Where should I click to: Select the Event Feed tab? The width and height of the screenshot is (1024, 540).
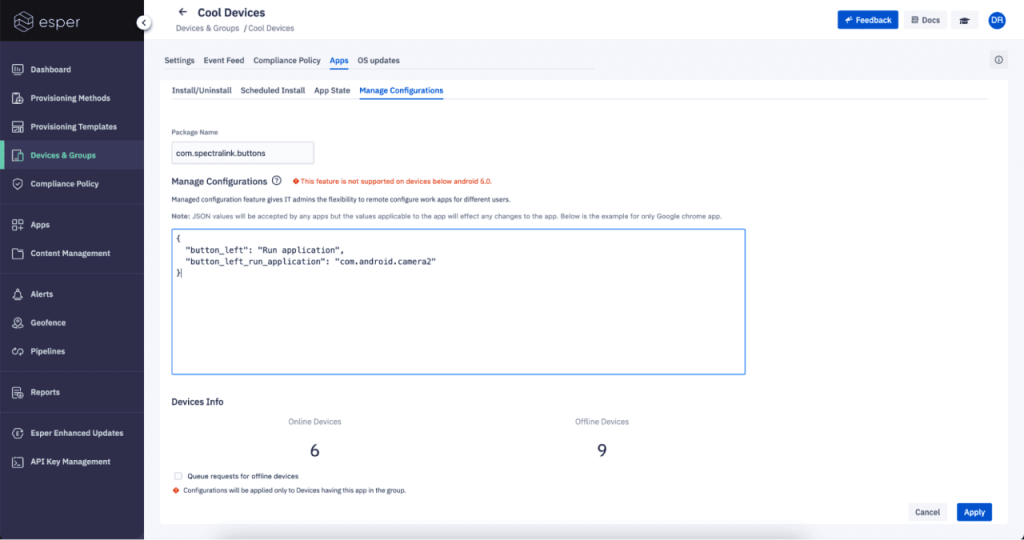[x=224, y=61]
